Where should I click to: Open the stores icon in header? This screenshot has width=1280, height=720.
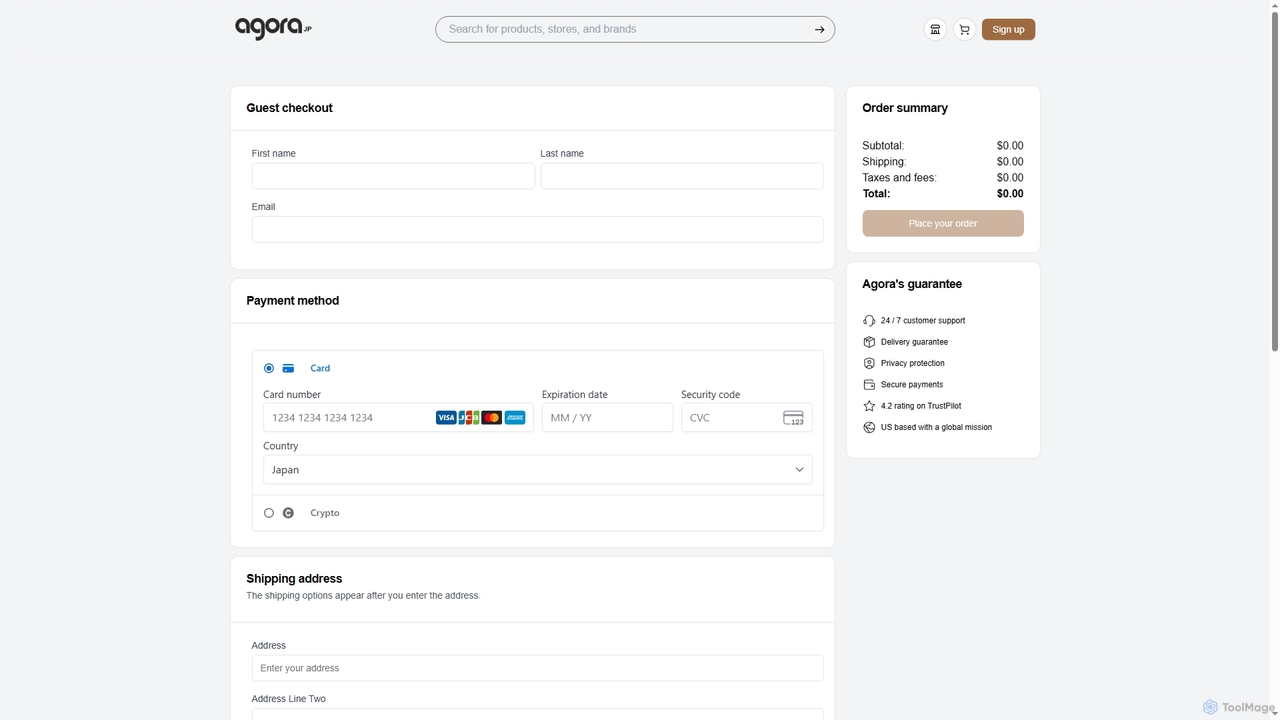coord(935,29)
